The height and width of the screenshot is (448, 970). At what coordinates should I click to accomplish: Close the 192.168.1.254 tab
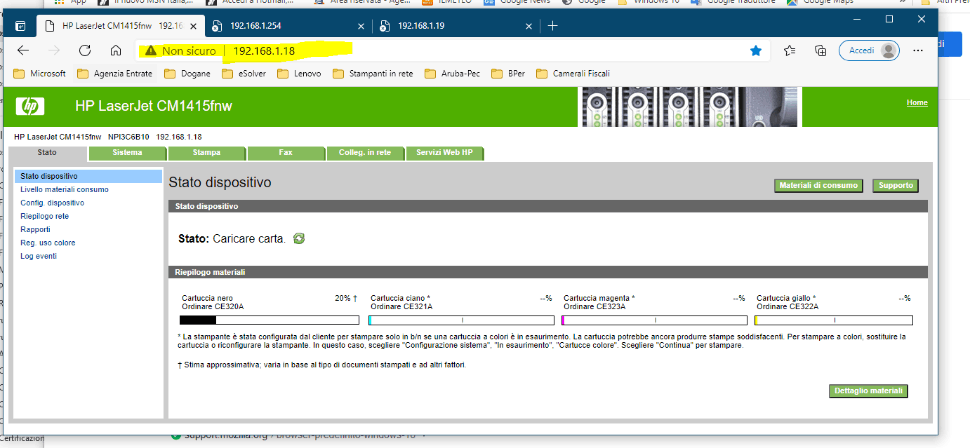coord(362,27)
